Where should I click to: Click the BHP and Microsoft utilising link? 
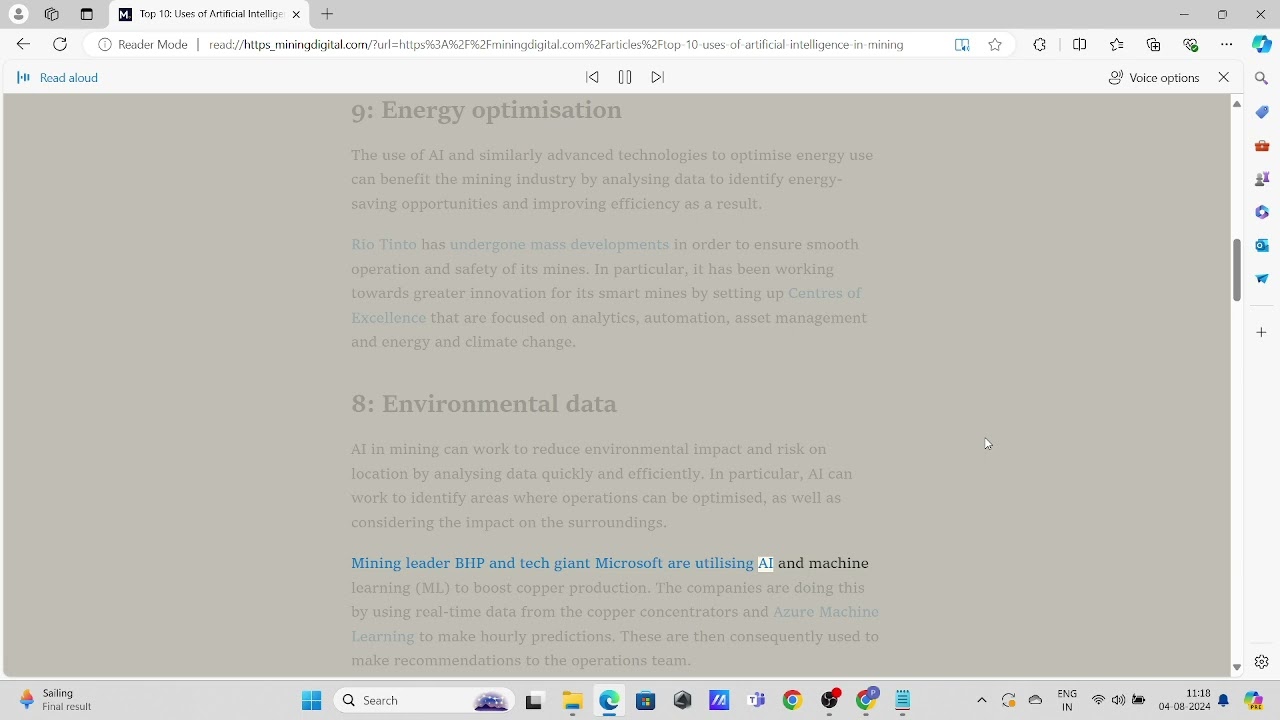[x=552, y=564]
